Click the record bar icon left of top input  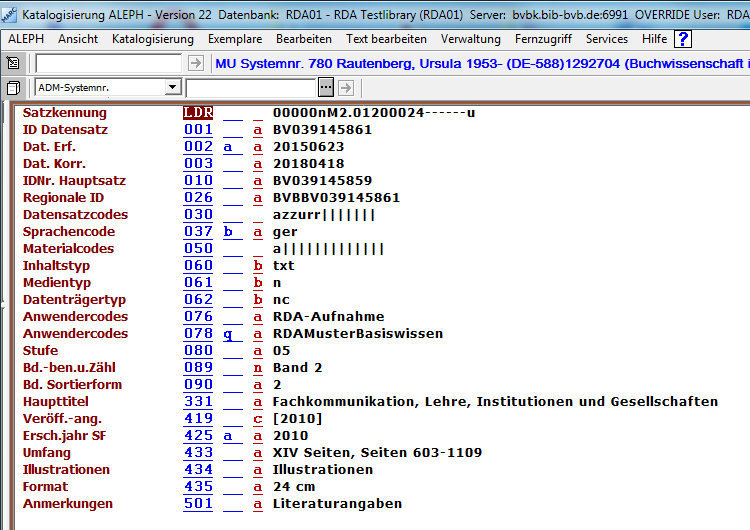[13, 63]
